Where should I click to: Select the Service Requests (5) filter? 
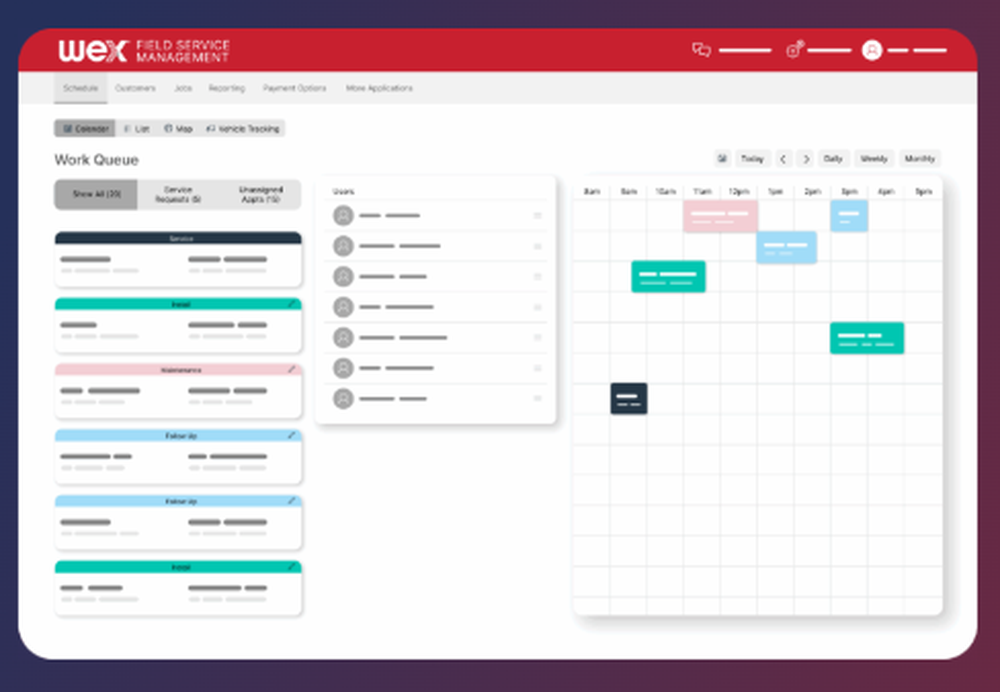(178, 194)
